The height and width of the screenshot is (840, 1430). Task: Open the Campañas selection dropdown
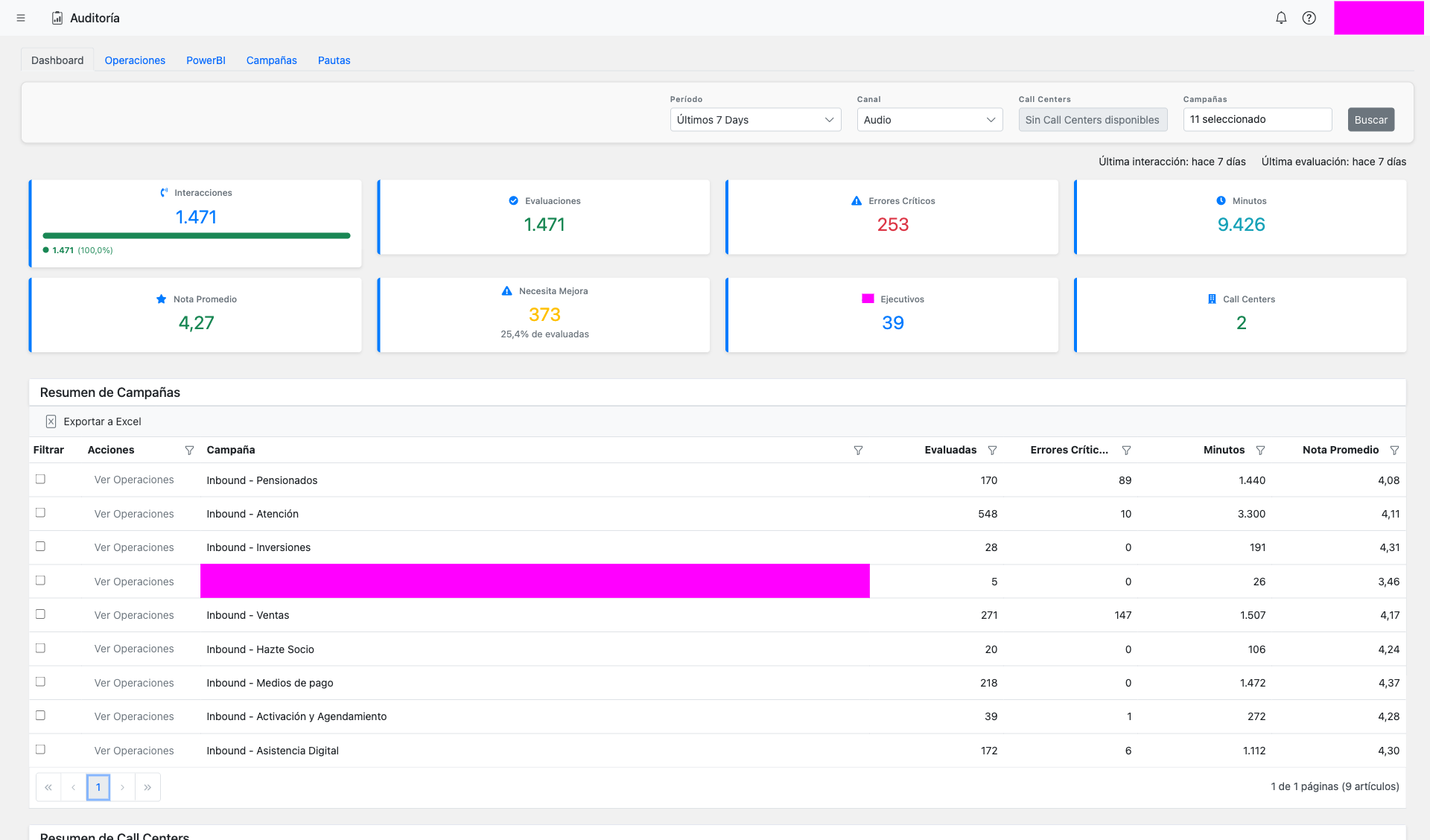[x=1256, y=119]
